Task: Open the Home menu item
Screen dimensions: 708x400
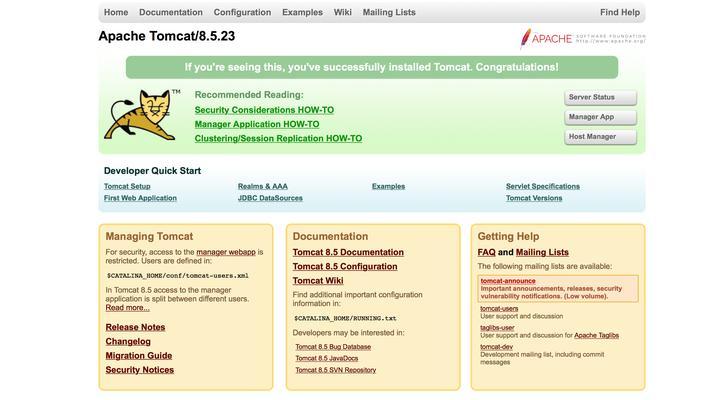Action: pos(116,12)
